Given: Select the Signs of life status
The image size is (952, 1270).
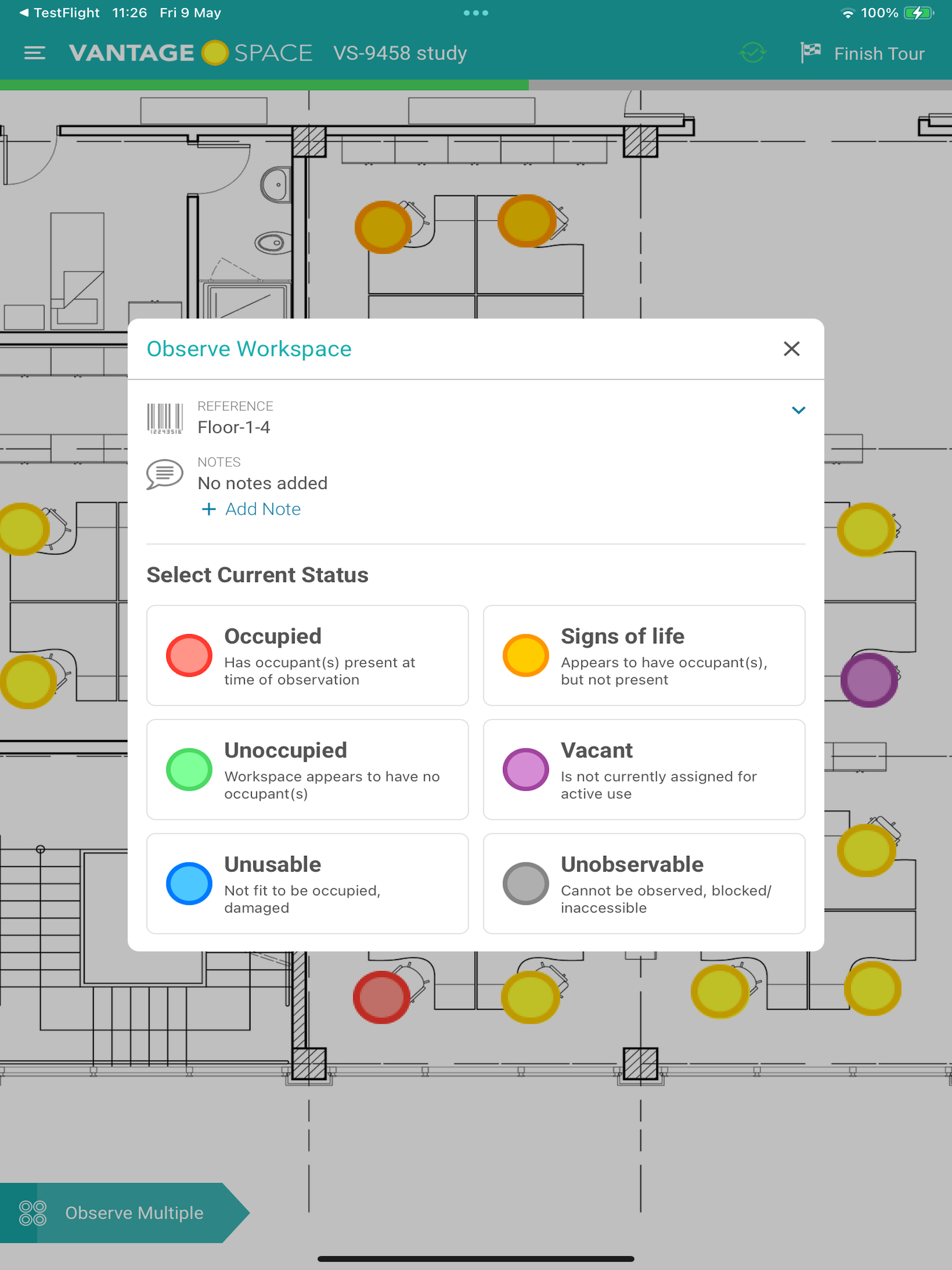Looking at the screenshot, I should click(644, 655).
